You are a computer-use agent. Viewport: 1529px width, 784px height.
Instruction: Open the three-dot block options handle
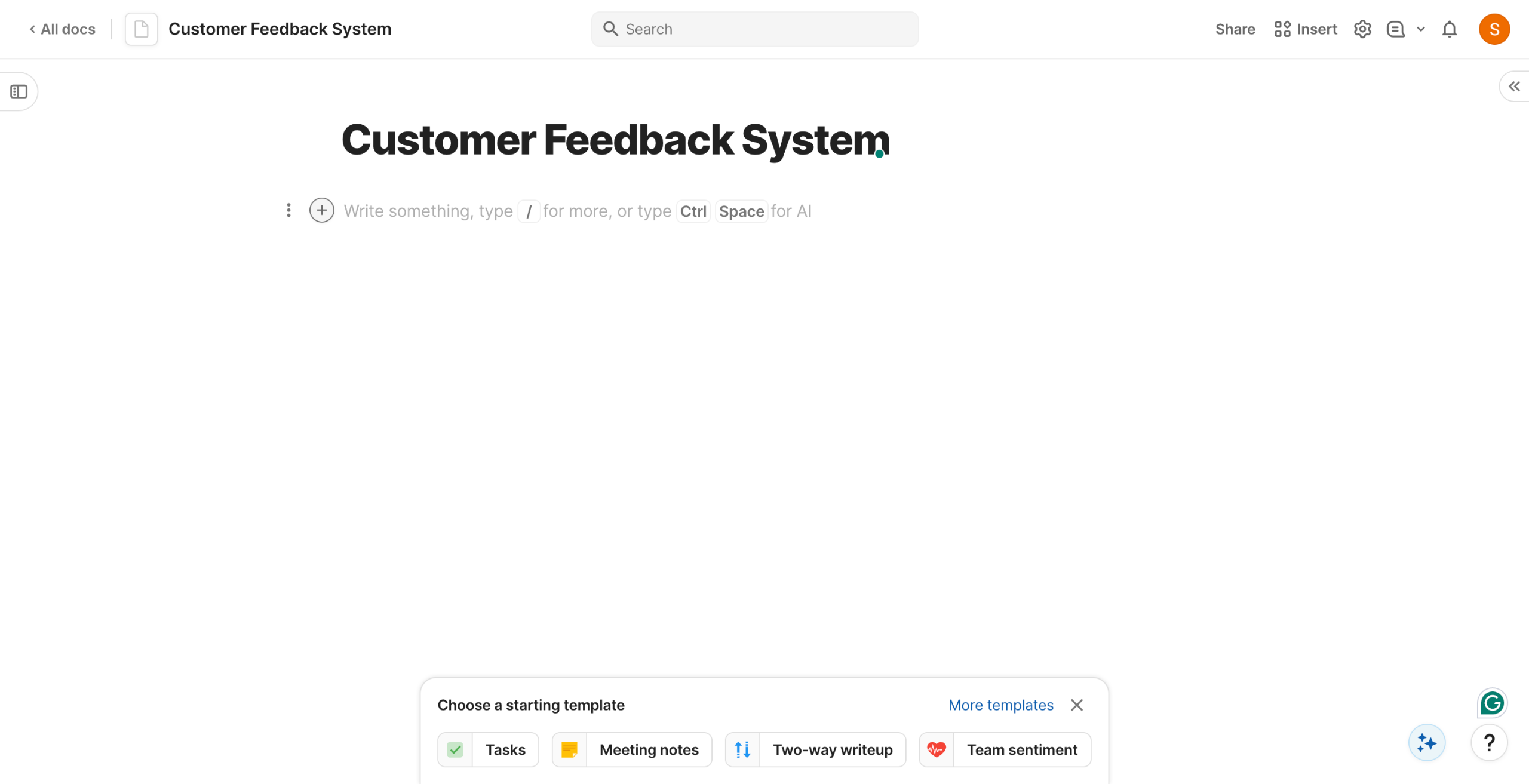(288, 210)
